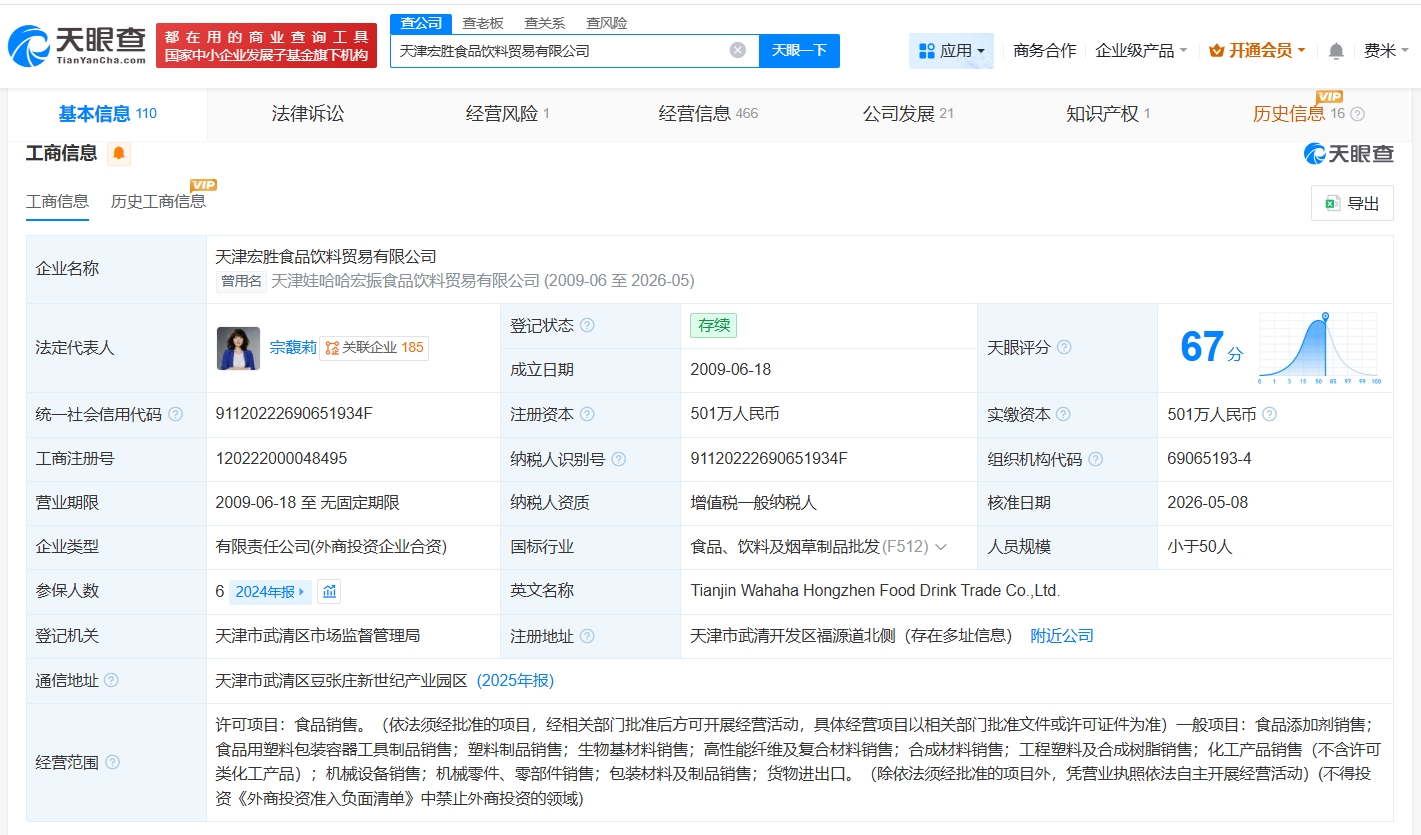The width and height of the screenshot is (1421, 835).
Task: Click the photo of legal representative 宗馥莉
Action: [x=238, y=348]
